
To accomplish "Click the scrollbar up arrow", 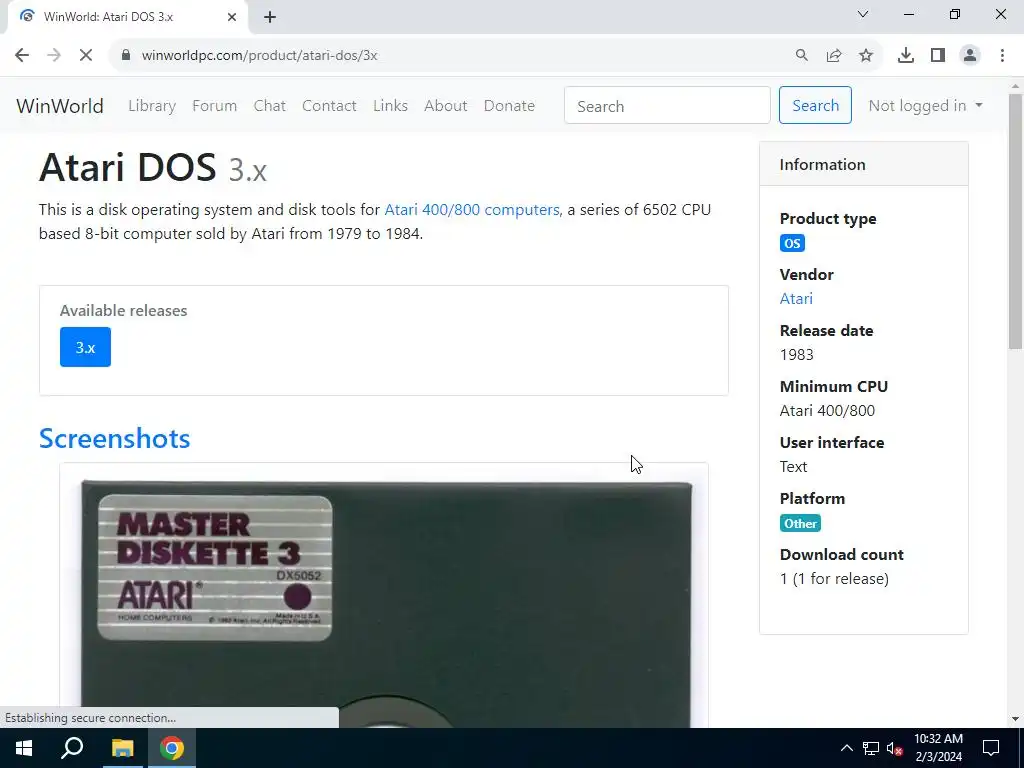I will click(1016, 86).
